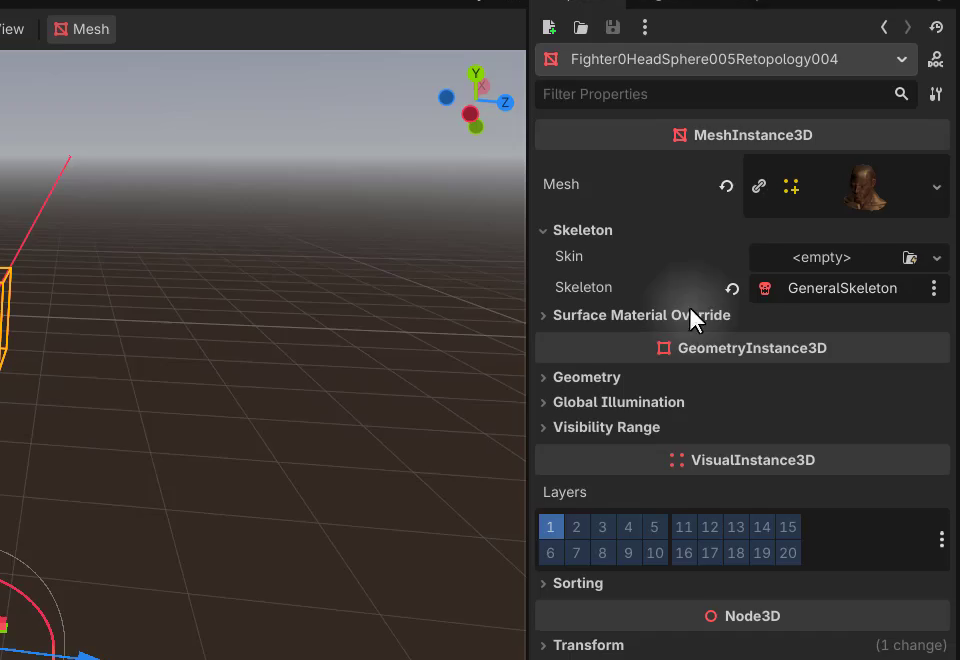Revert the Mesh property to default
Screen dimensions: 960x660
[726, 186]
